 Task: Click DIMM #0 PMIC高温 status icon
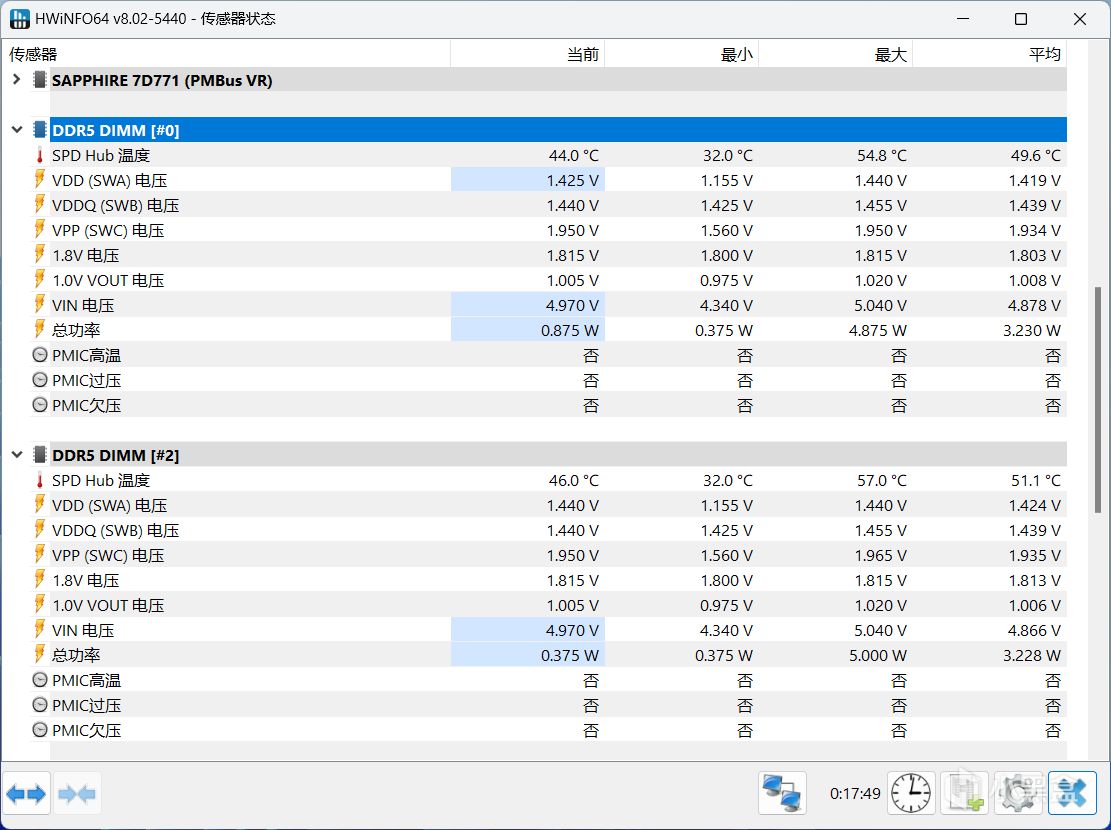tap(40, 354)
